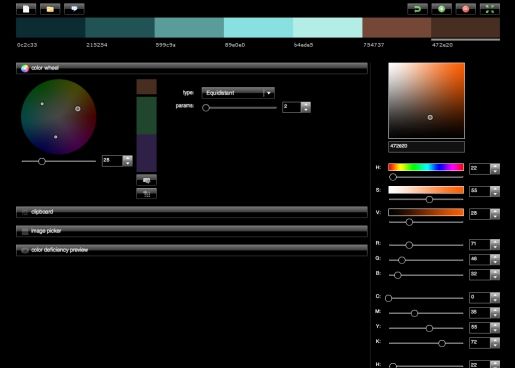
Task: Click the saturation S slider handle
Action: (429, 199)
